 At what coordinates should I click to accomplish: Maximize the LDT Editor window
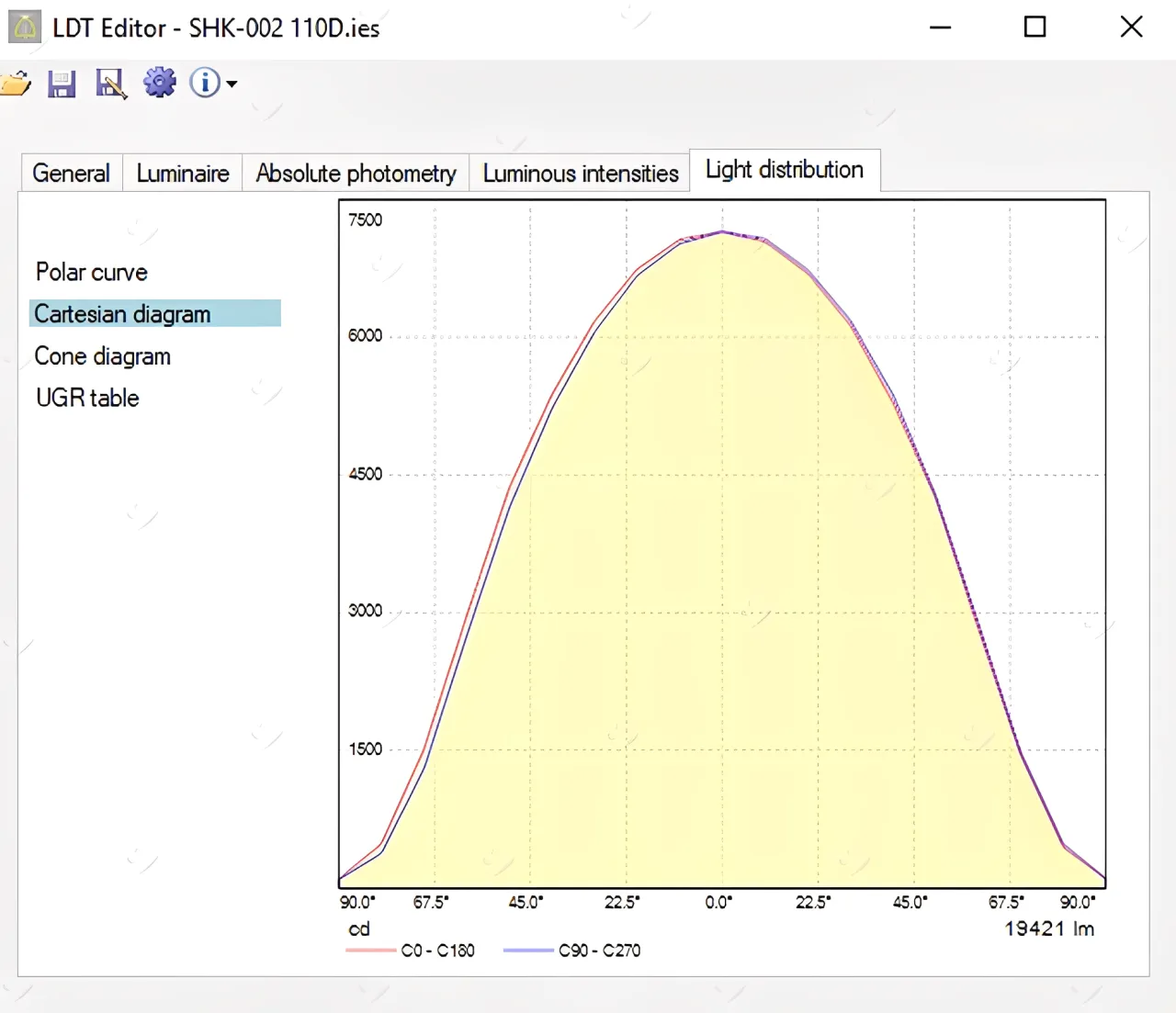(x=1035, y=28)
